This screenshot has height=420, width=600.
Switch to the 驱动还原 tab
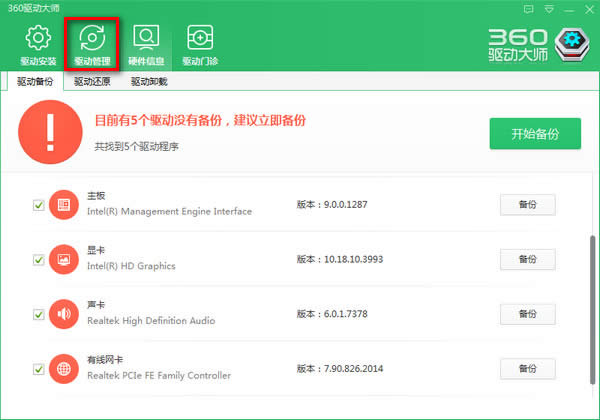pyautogui.click(x=92, y=81)
